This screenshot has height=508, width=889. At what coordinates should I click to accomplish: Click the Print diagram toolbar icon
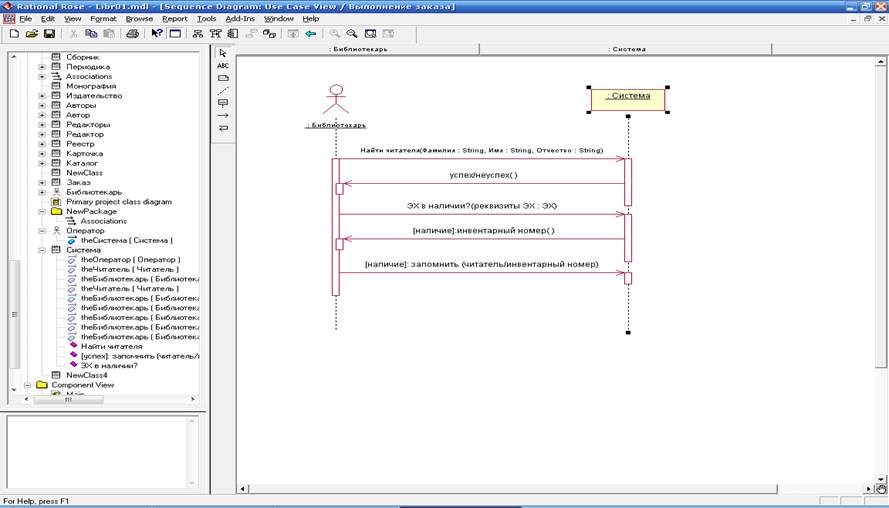point(132,33)
